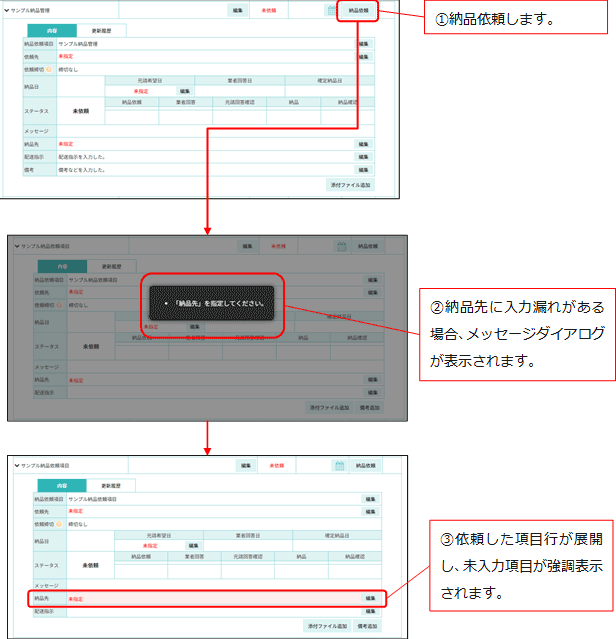Click the calendar icon in the dimmed middle panel

click(x=341, y=246)
